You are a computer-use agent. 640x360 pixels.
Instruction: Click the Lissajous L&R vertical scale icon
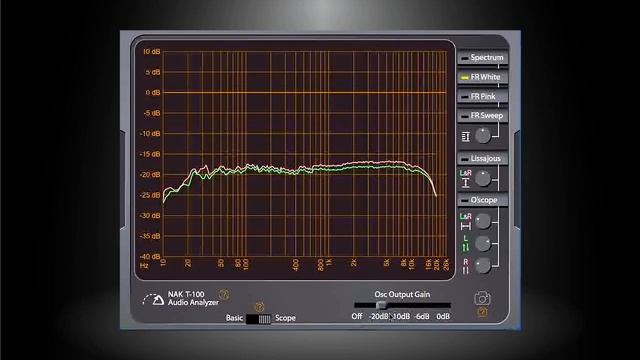(x=465, y=183)
